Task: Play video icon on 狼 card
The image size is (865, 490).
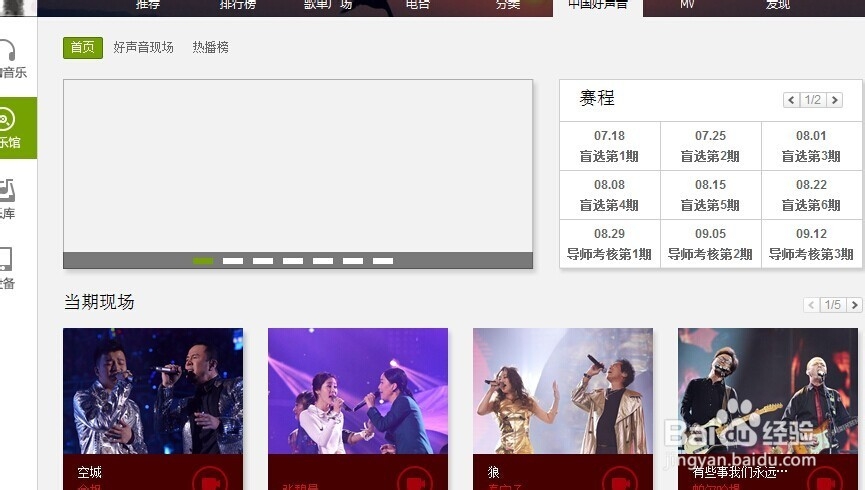Action: click(x=620, y=480)
